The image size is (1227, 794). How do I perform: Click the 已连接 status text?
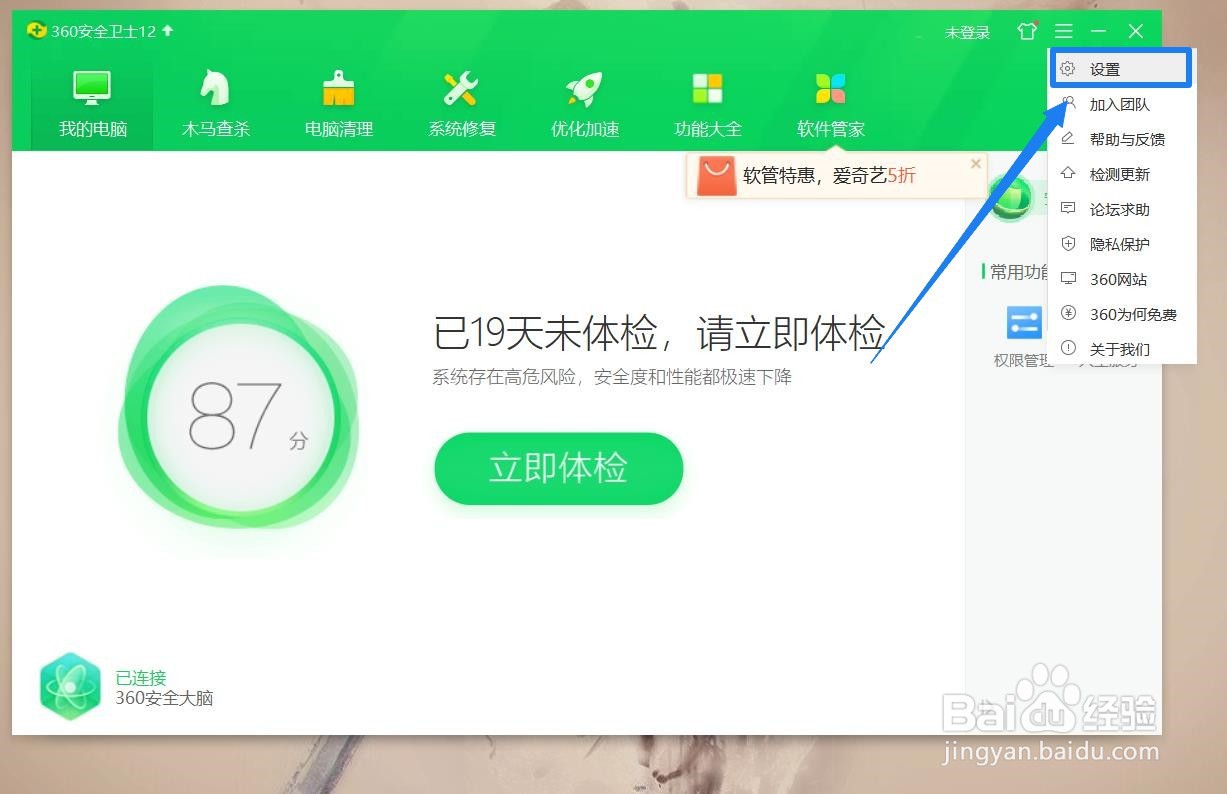[x=141, y=678]
